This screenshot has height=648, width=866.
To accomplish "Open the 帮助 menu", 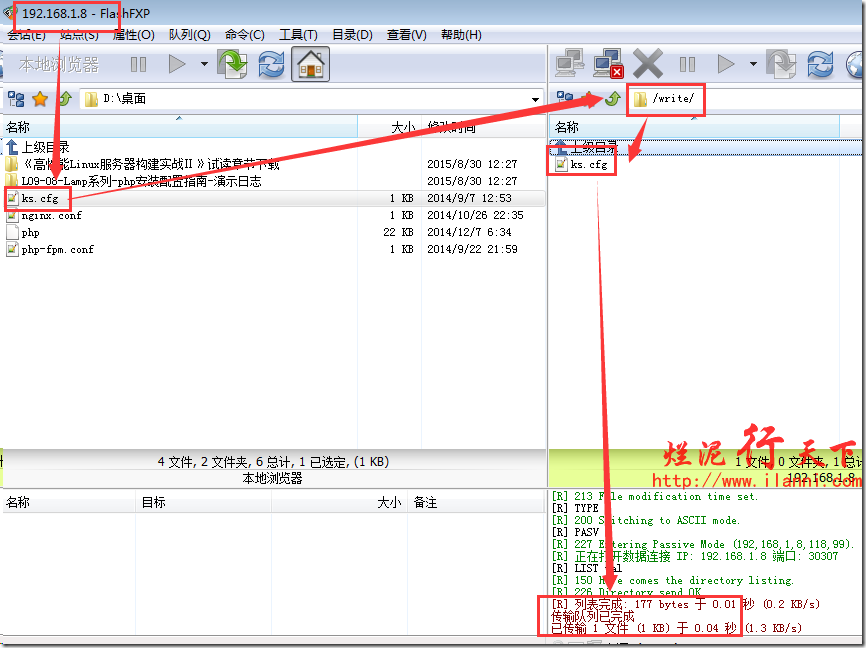I will pos(461,35).
